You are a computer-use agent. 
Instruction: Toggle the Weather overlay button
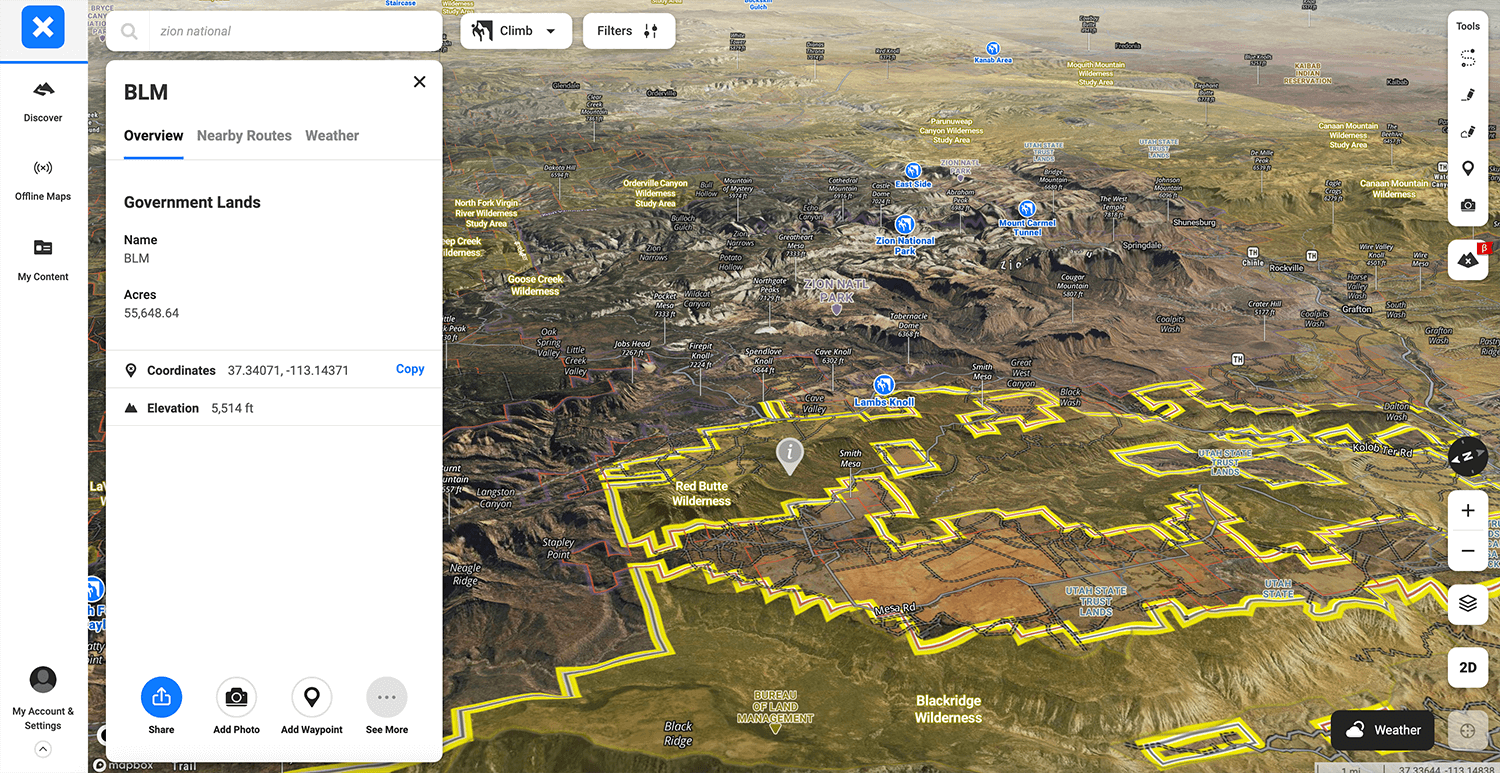point(1383,730)
